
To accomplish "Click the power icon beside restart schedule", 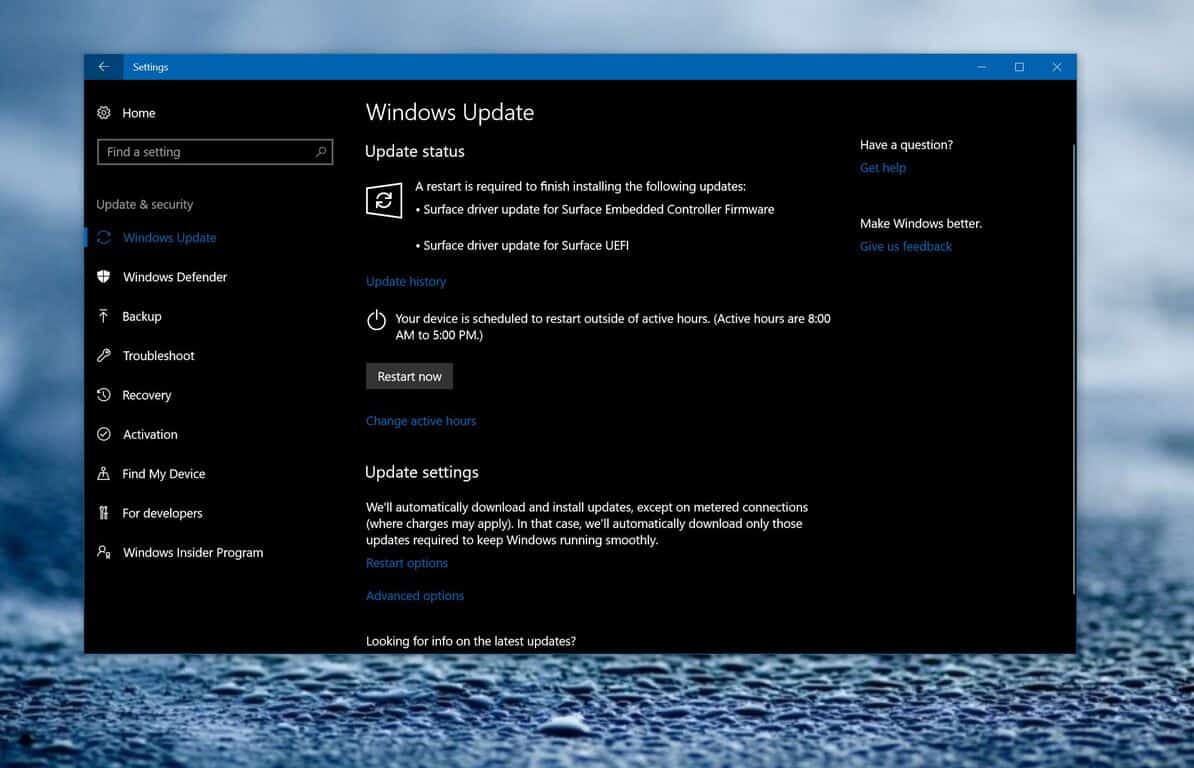I will coord(376,320).
